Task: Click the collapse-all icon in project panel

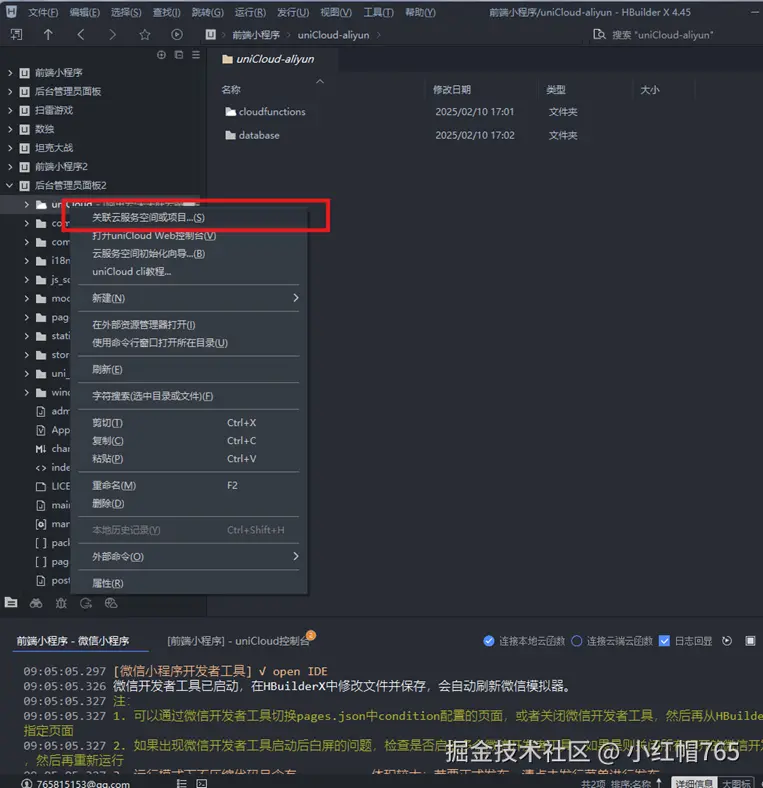Action: point(179,55)
